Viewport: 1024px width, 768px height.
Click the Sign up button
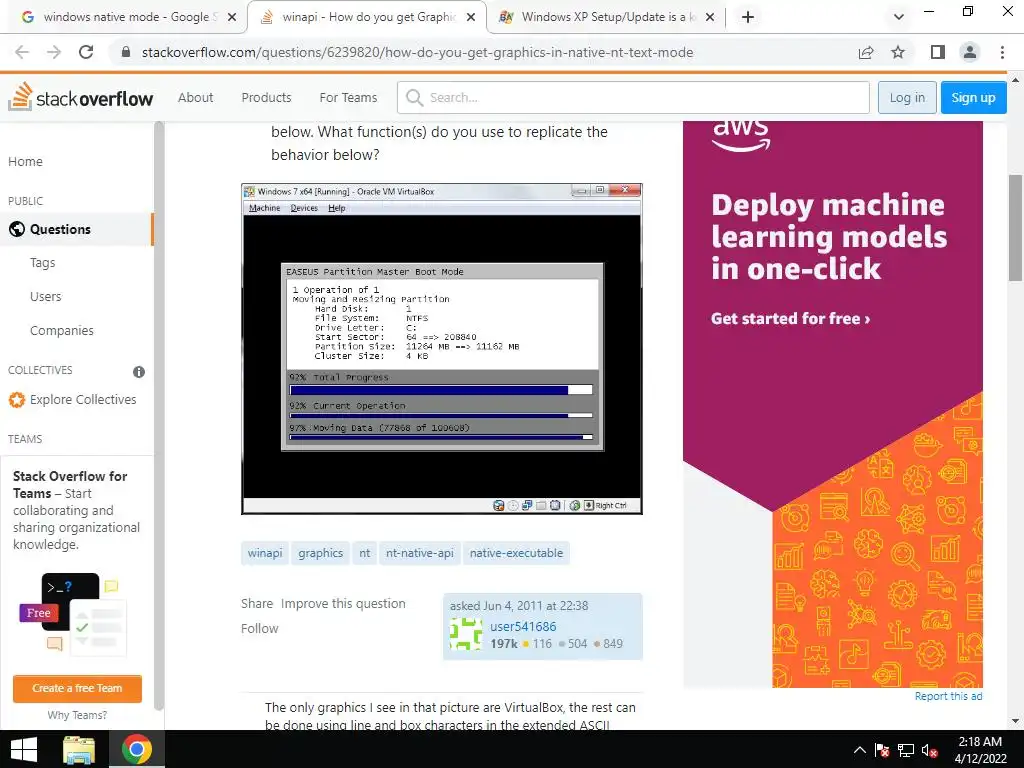coord(973,97)
